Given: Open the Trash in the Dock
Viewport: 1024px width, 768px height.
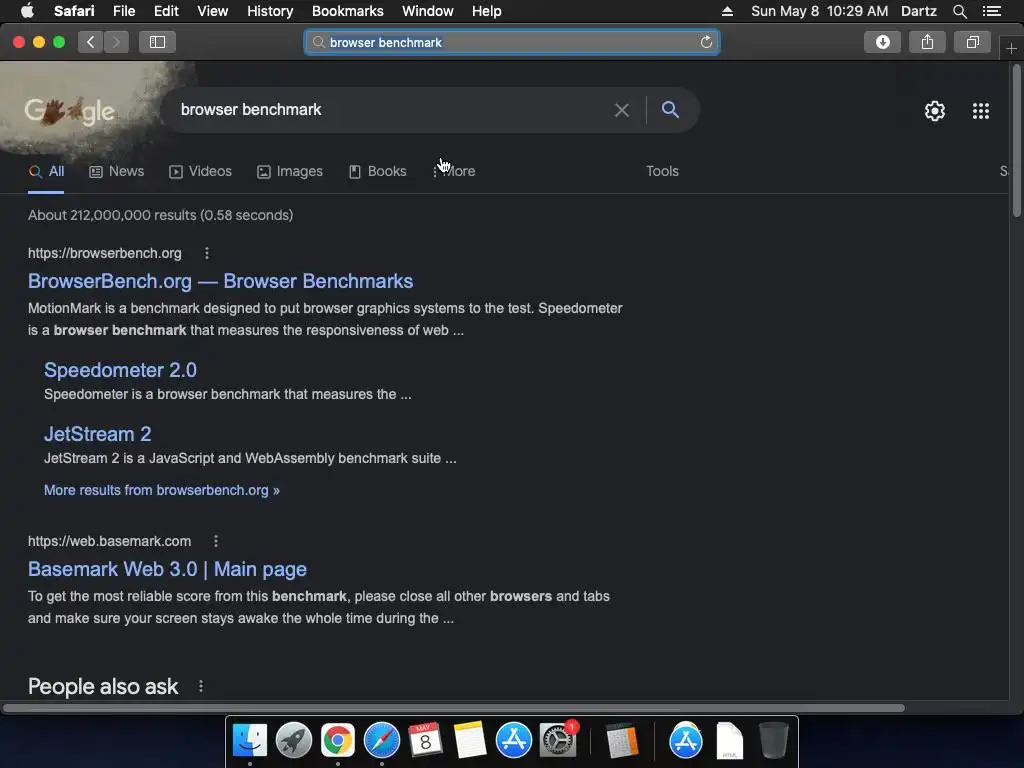Looking at the screenshot, I should [774, 741].
